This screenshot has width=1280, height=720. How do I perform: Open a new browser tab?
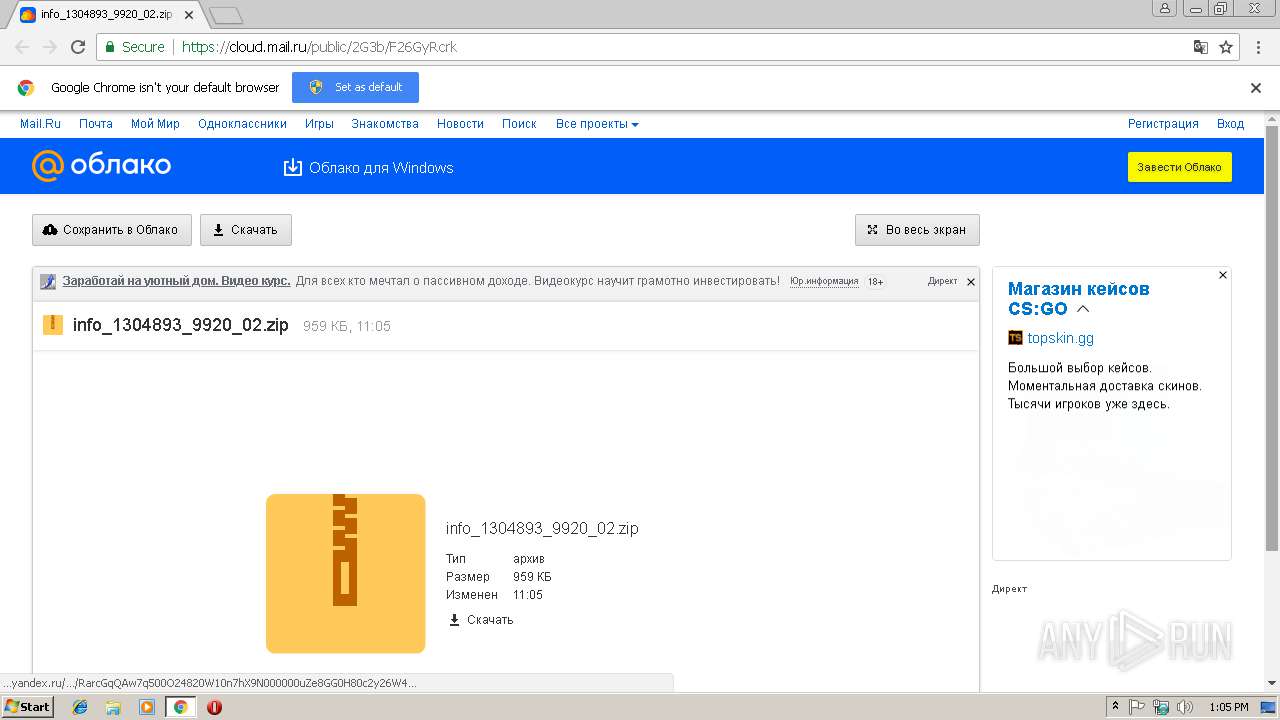(227, 15)
